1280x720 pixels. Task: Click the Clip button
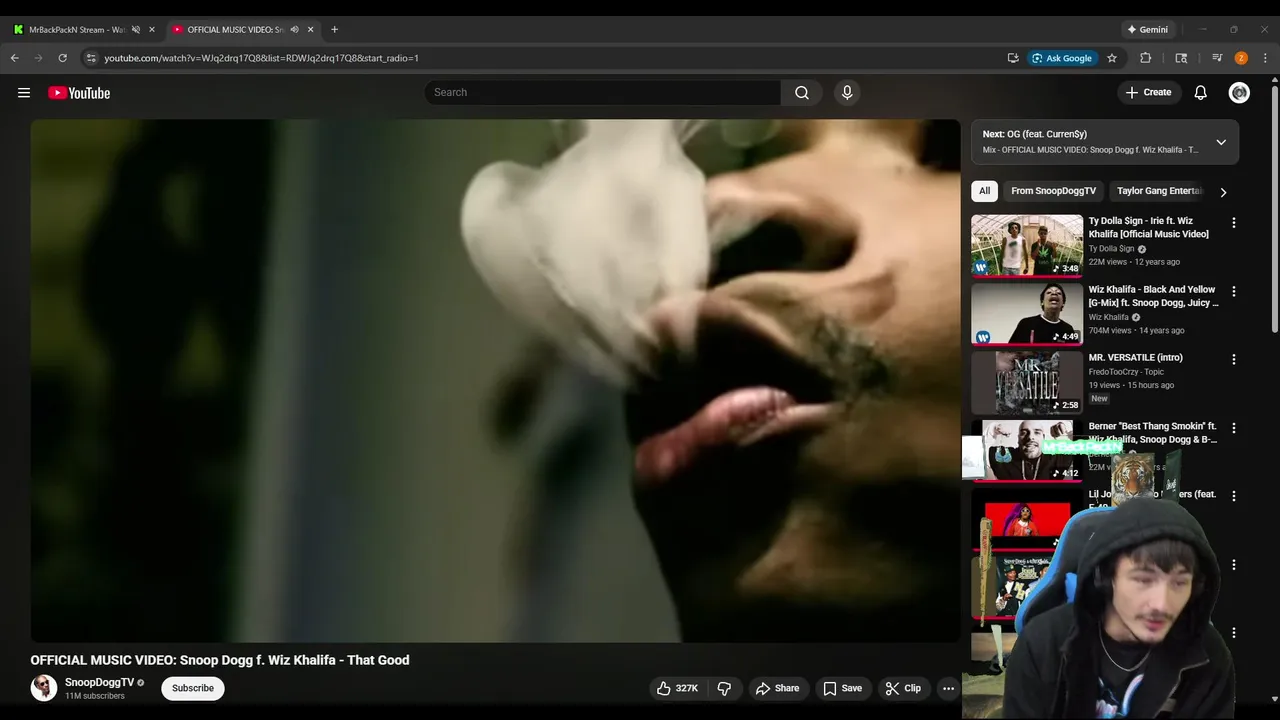pyautogui.click(x=903, y=688)
